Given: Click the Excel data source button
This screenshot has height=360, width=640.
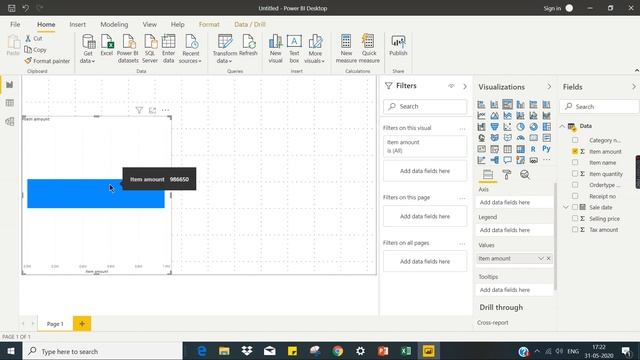Looking at the screenshot, I should click(x=107, y=45).
